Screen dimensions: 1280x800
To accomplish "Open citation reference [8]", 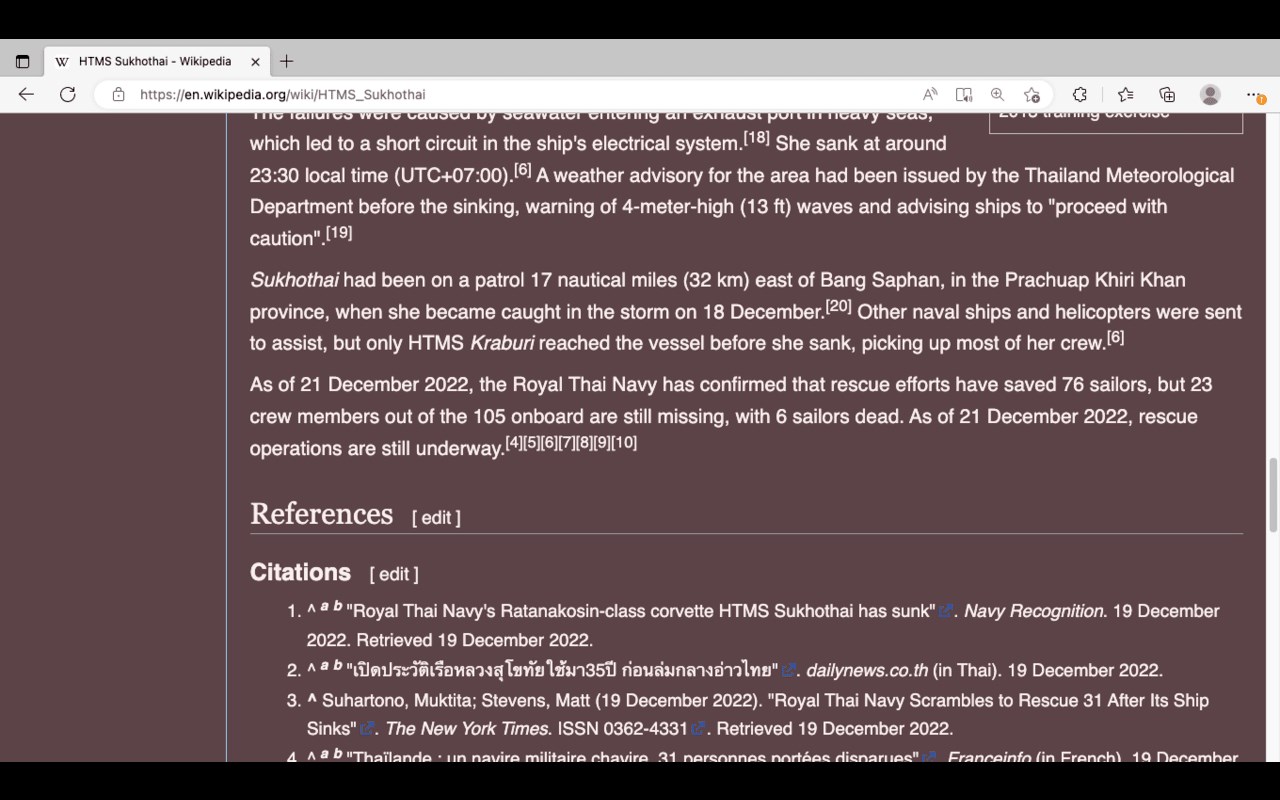I will [584, 442].
